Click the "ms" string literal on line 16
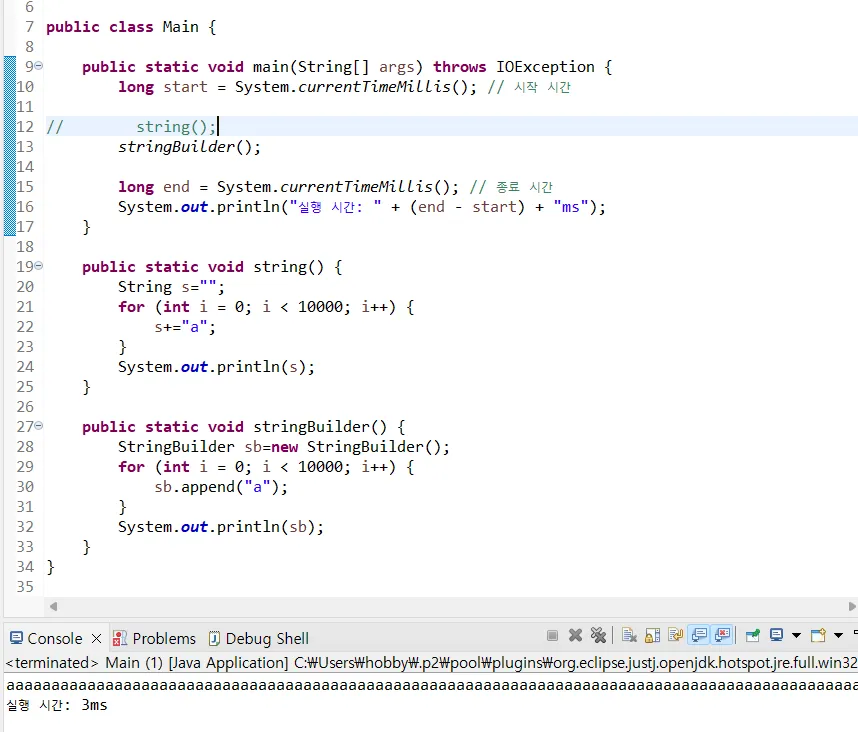Viewport: 858px width, 732px height. [571, 207]
